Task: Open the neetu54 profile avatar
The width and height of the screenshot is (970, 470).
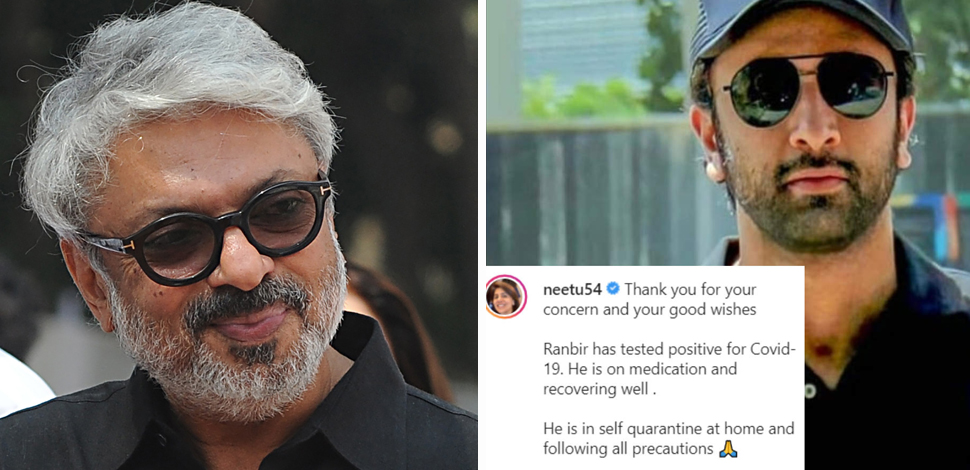Action: tap(506, 297)
